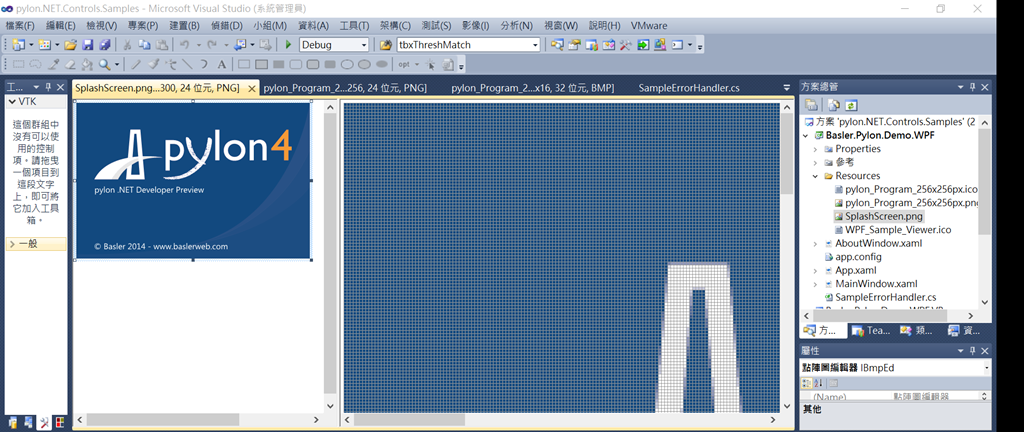Select the Line tool

[187, 64]
